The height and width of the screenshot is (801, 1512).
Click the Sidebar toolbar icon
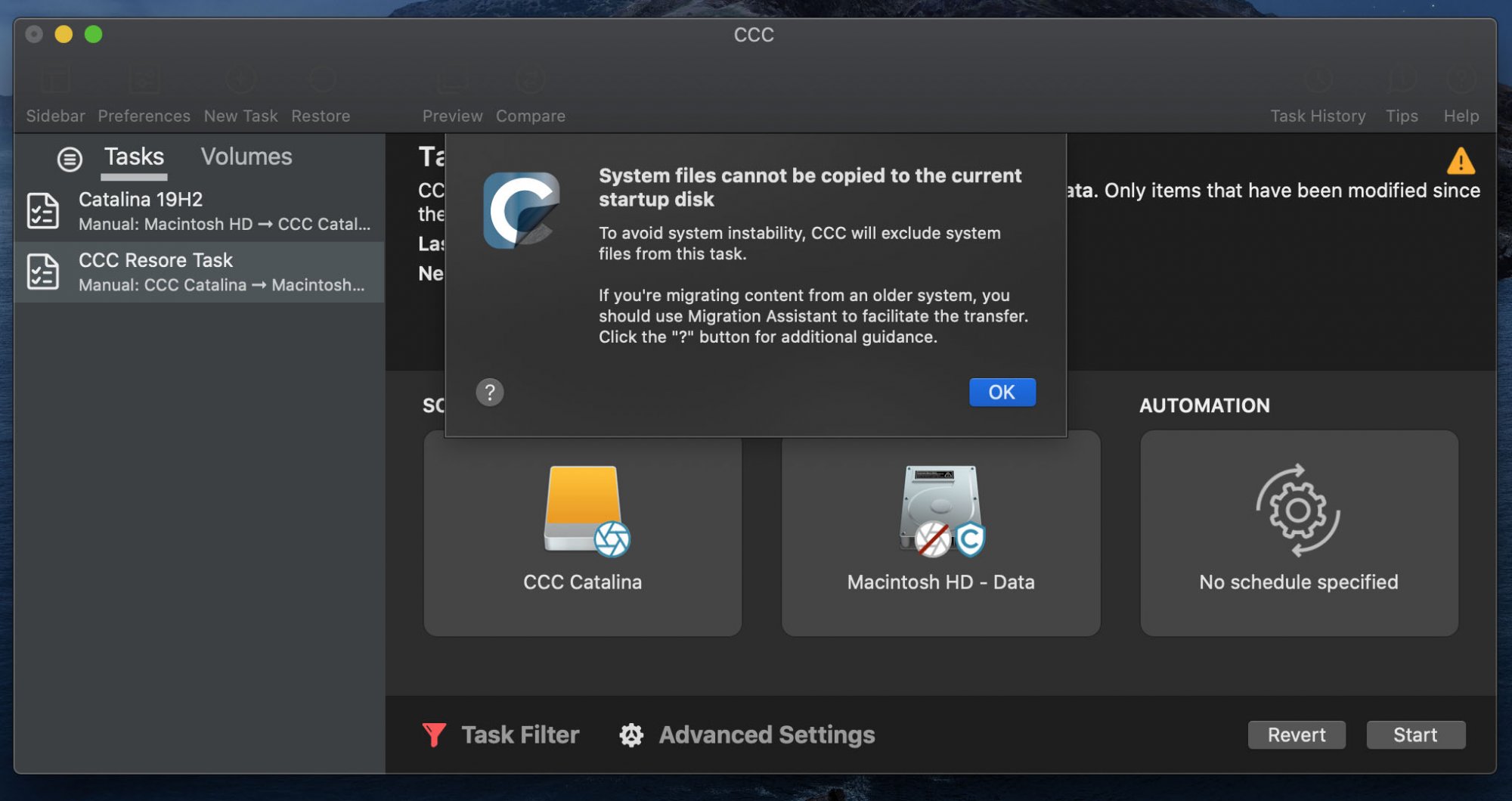tap(56, 79)
